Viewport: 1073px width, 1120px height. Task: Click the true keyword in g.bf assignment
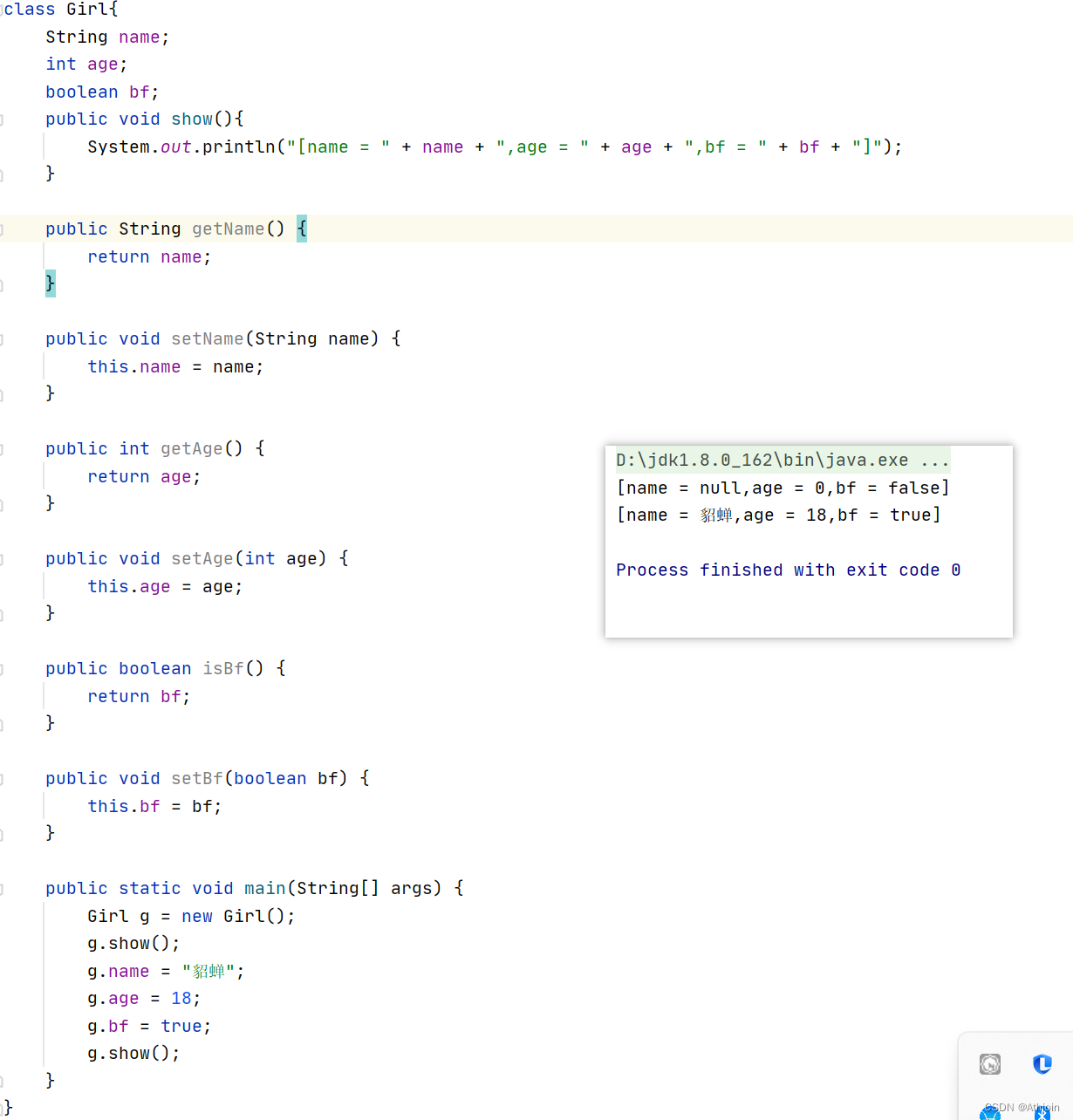click(x=181, y=1025)
